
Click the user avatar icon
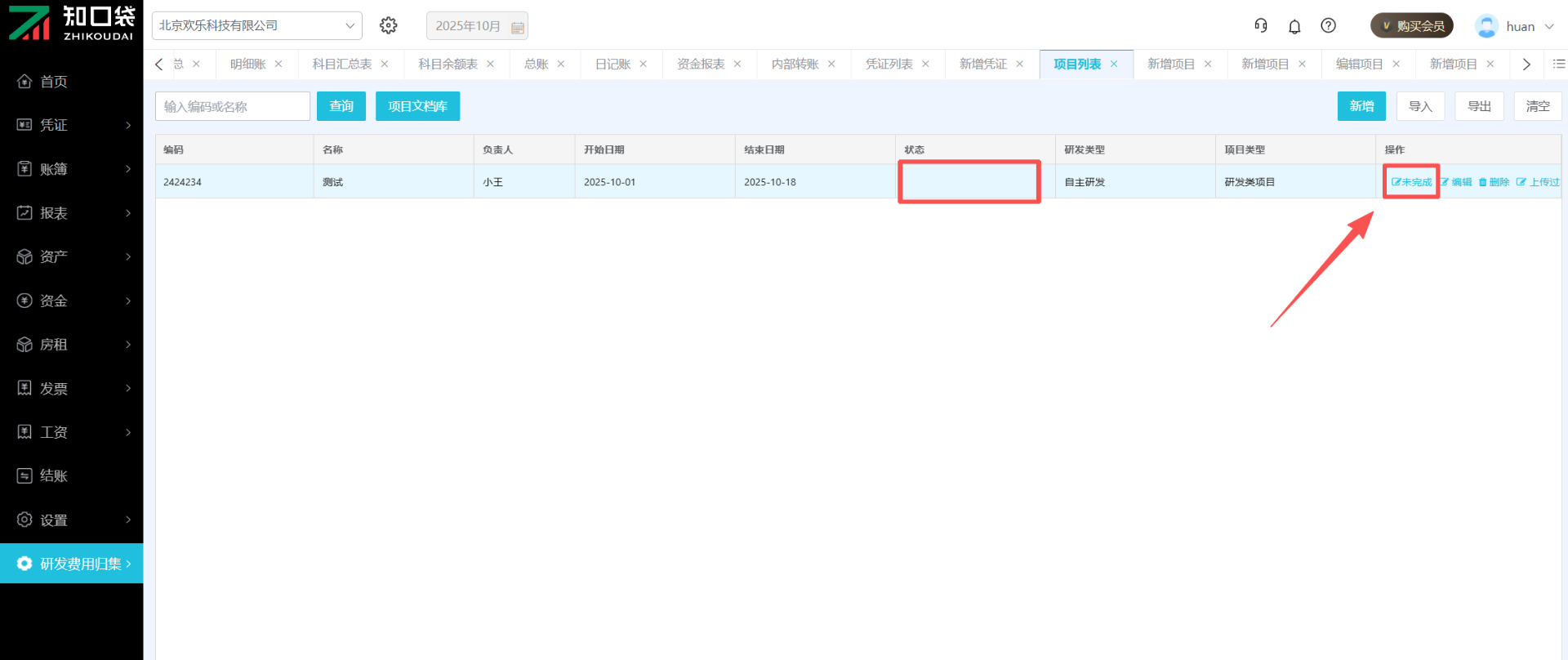tap(1486, 26)
